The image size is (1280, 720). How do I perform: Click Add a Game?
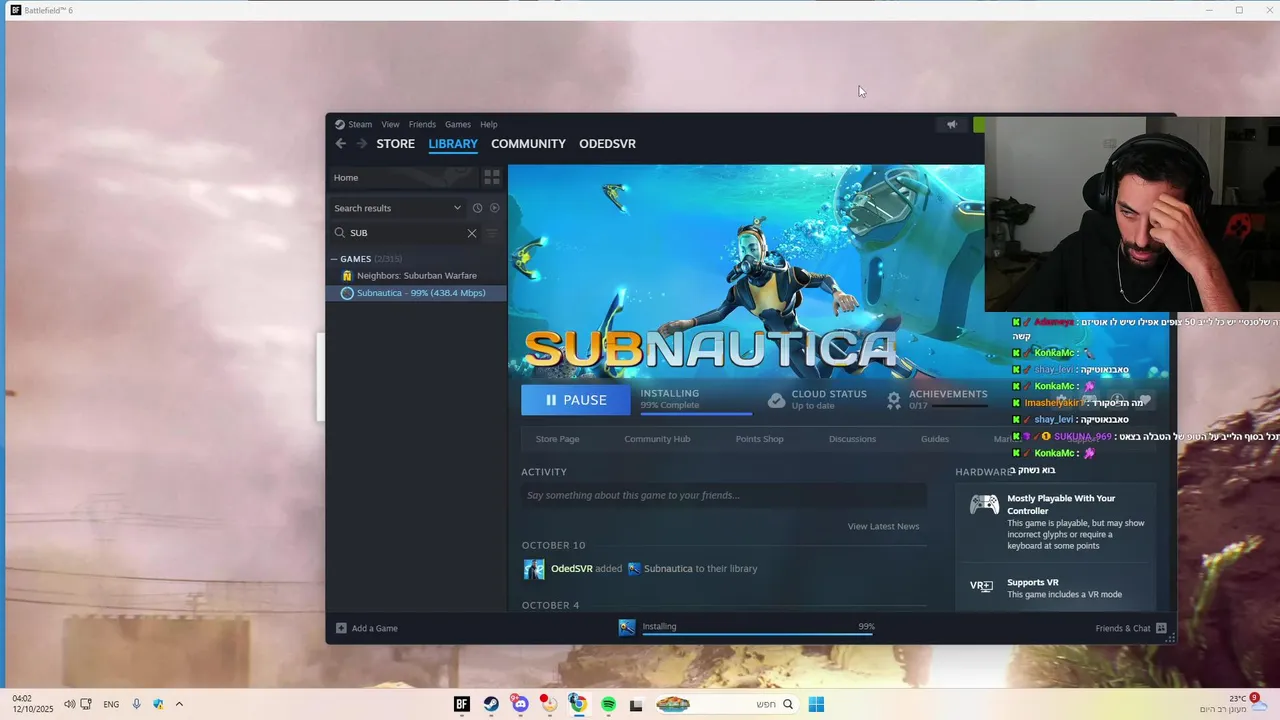pyautogui.click(x=367, y=628)
